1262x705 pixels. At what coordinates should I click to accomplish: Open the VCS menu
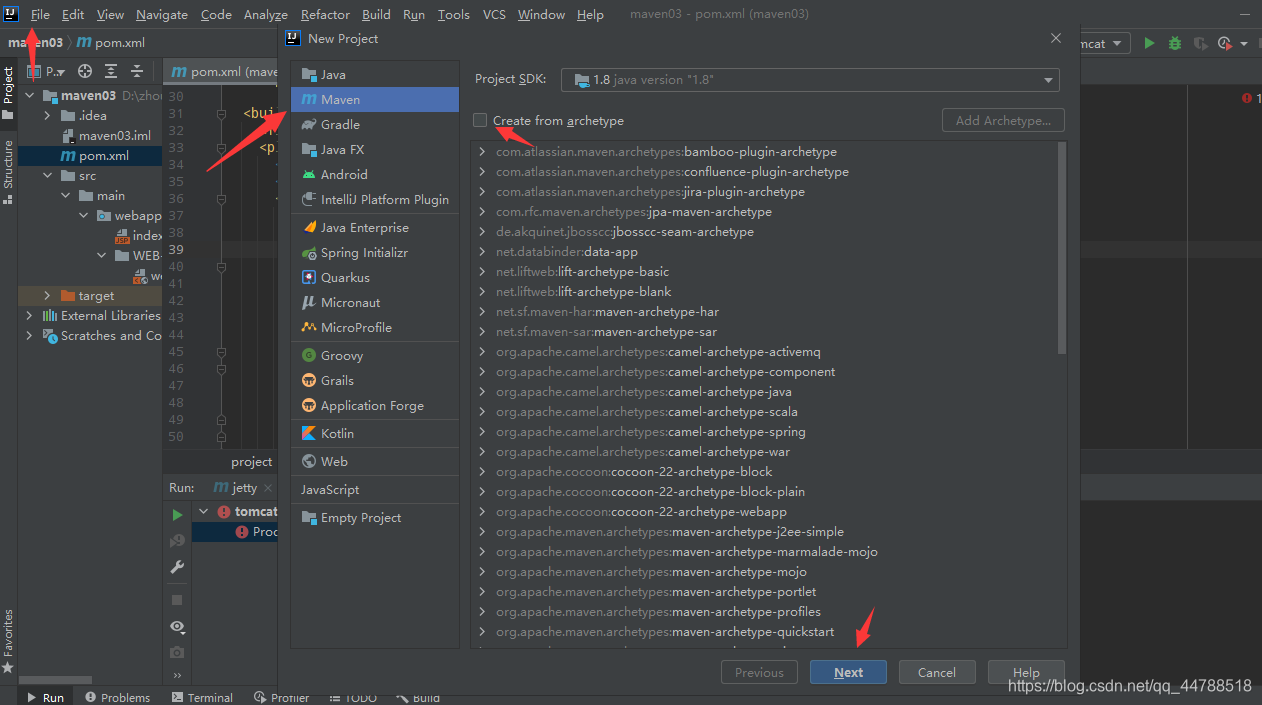coord(494,15)
